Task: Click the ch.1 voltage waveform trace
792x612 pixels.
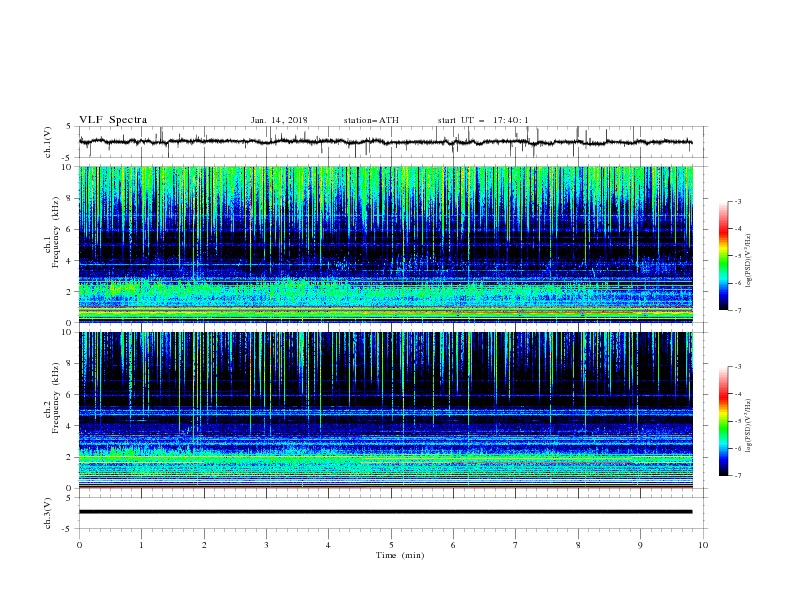Action: click(x=385, y=142)
